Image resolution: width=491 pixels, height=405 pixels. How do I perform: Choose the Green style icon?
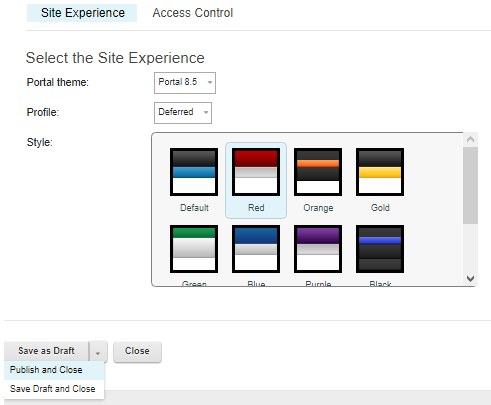click(x=194, y=249)
